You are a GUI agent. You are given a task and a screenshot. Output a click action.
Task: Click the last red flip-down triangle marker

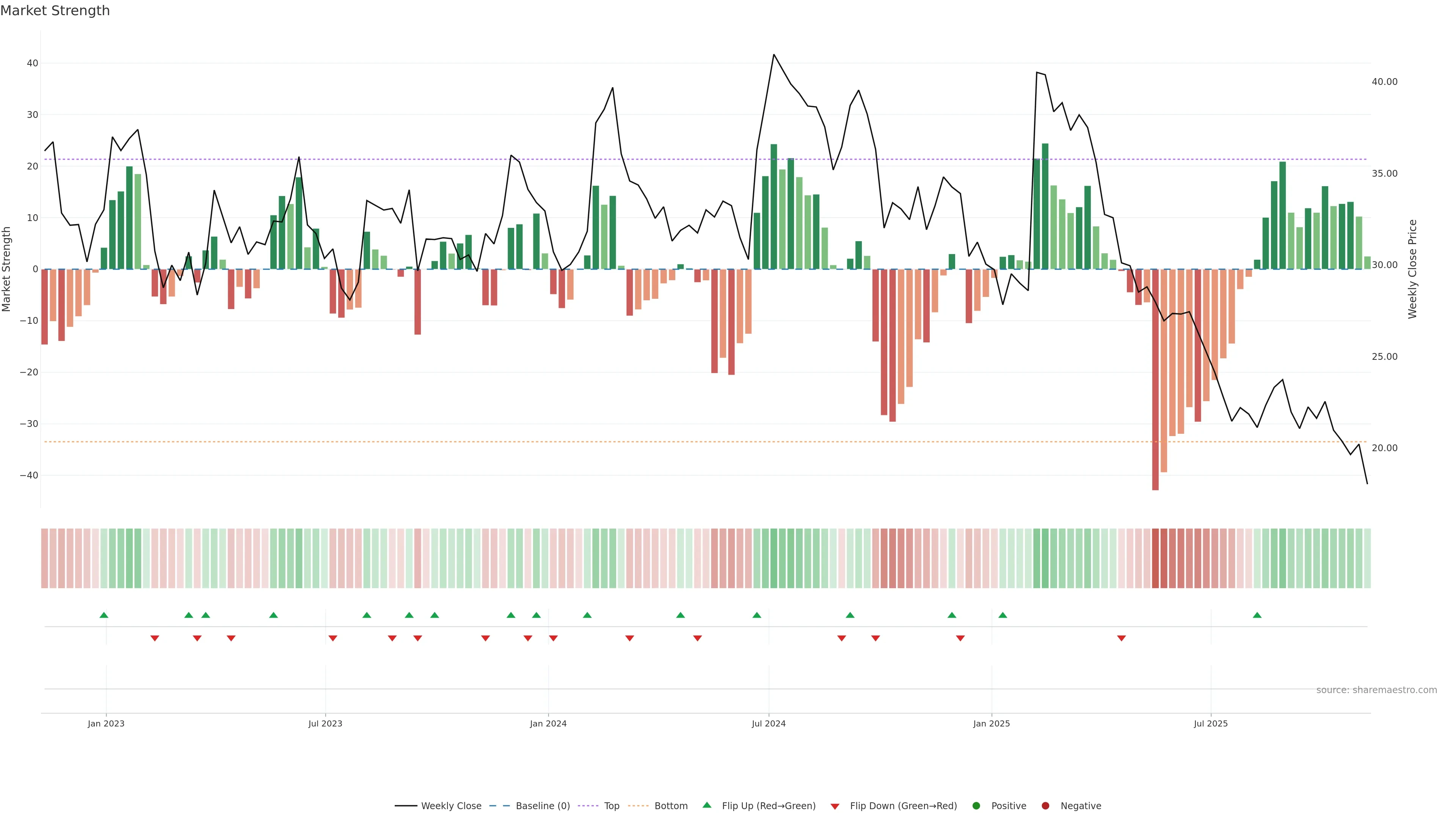coord(1122,638)
